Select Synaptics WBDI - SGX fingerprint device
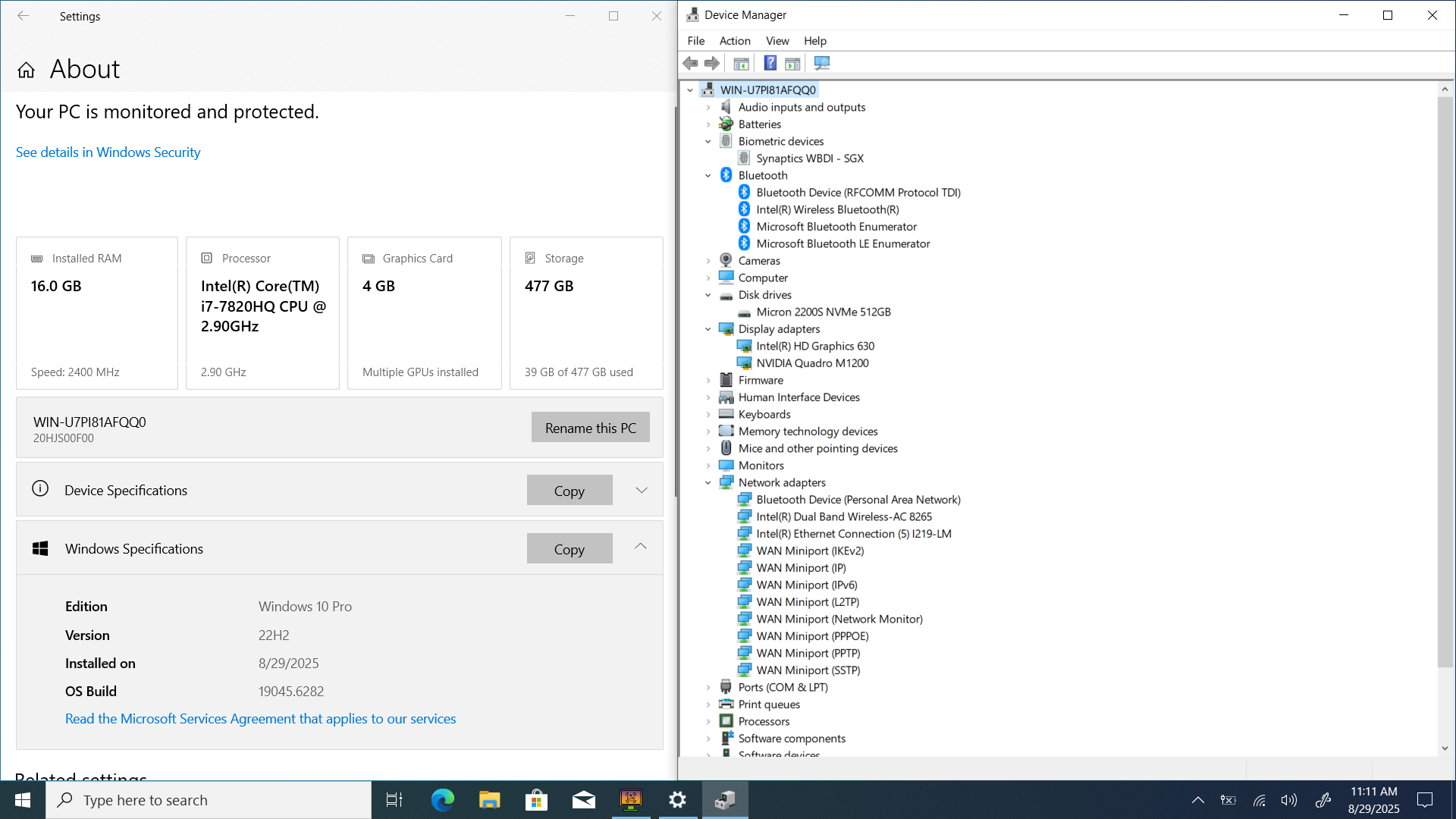This screenshot has width=1456, height=819. 810,158
